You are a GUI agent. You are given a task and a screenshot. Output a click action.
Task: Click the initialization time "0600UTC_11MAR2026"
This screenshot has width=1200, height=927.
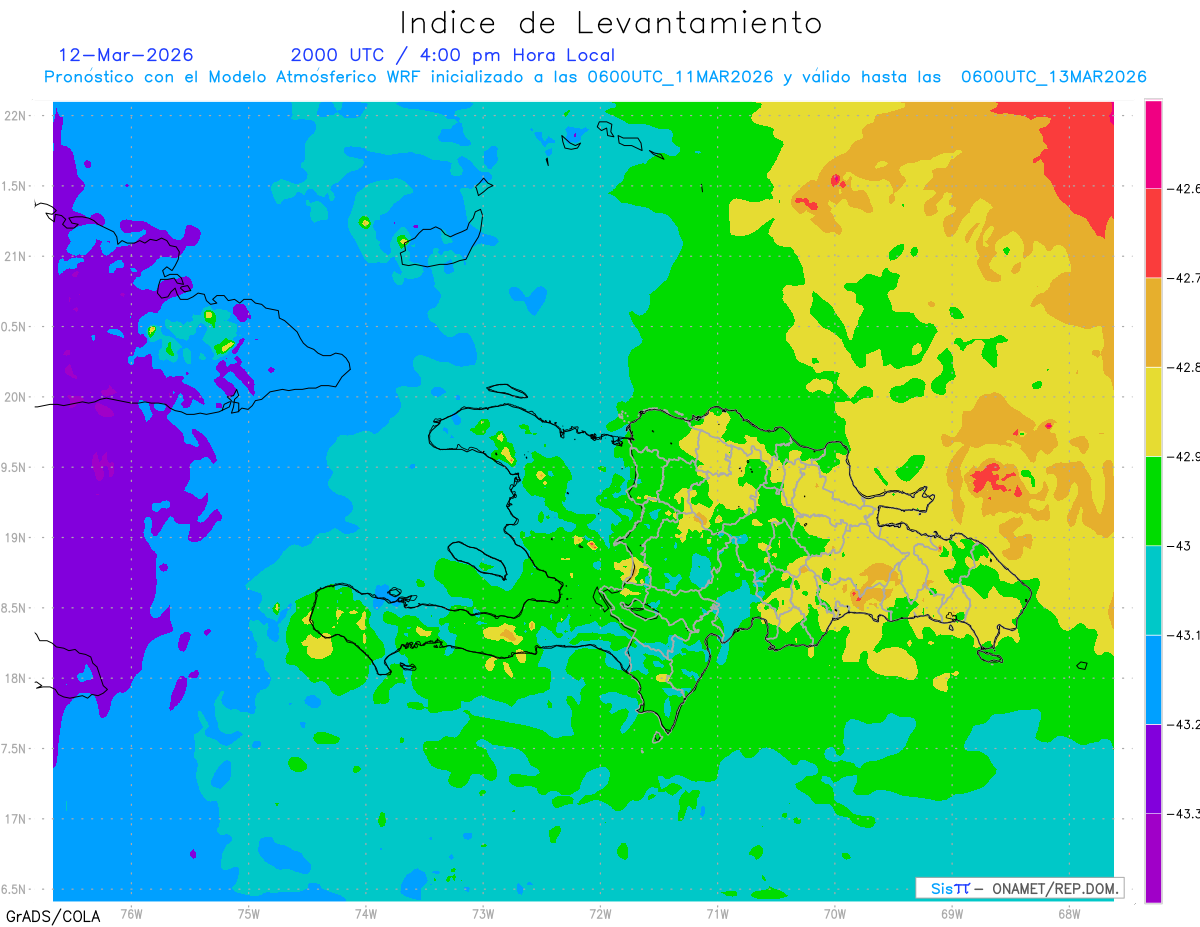680,77
